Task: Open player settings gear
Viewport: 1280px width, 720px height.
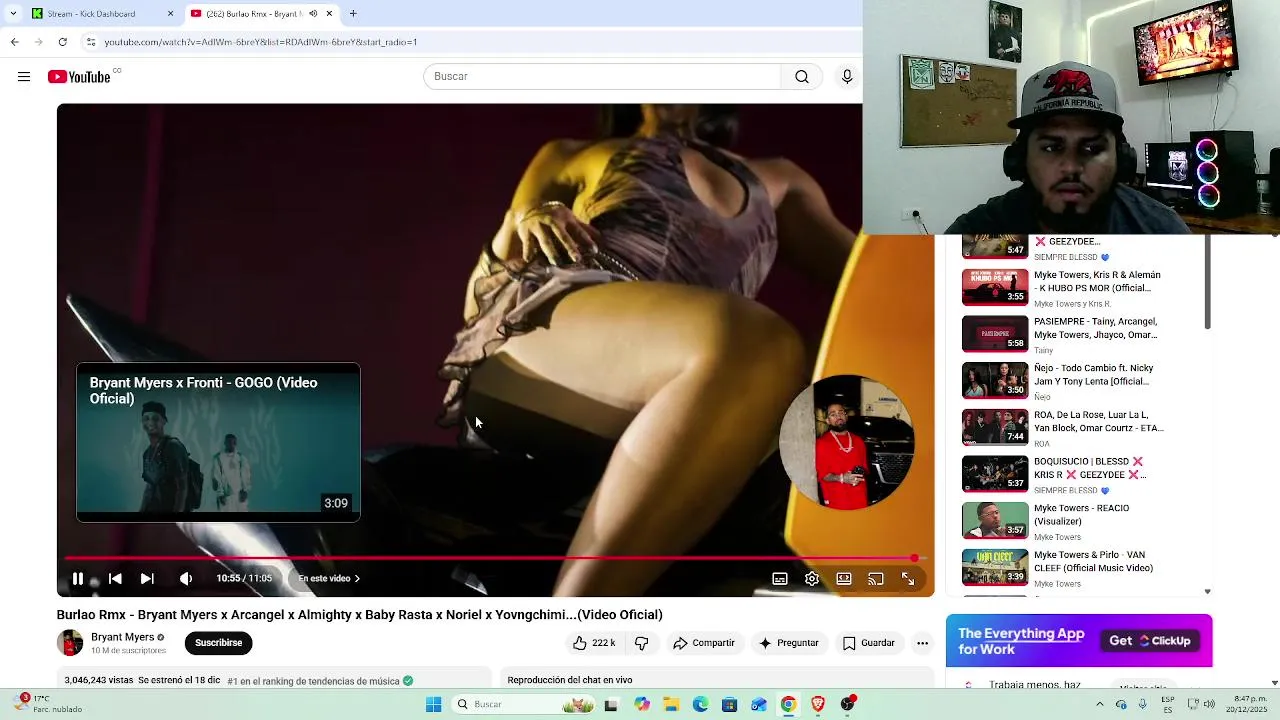Action: 812,578
